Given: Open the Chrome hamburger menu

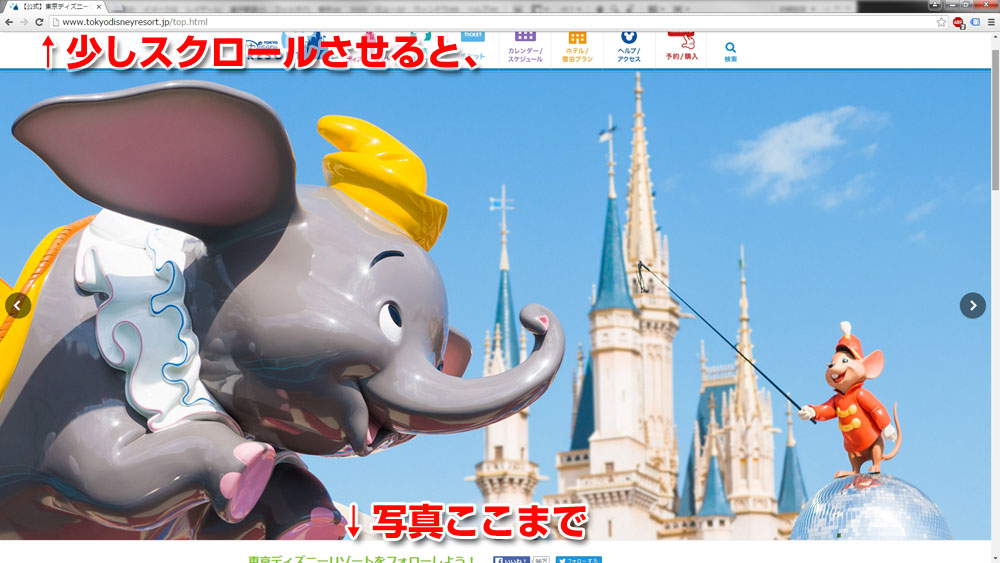Looking at the screenshot, I should 991,22.
